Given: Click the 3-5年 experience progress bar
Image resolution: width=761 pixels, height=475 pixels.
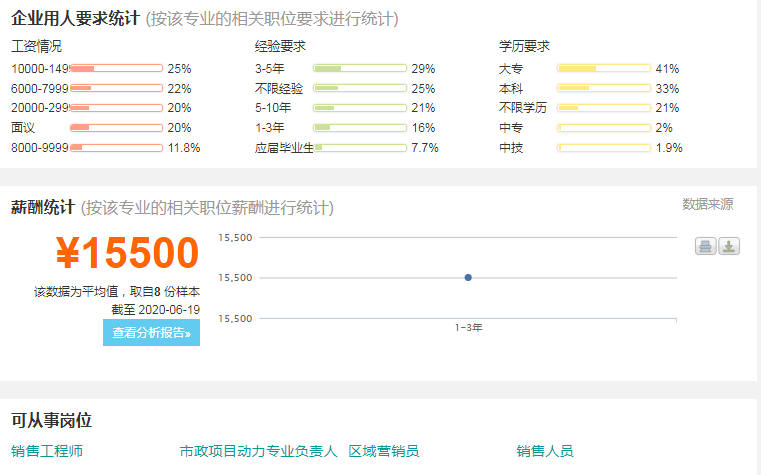Looking at the screenshot, I should point(360,68).
